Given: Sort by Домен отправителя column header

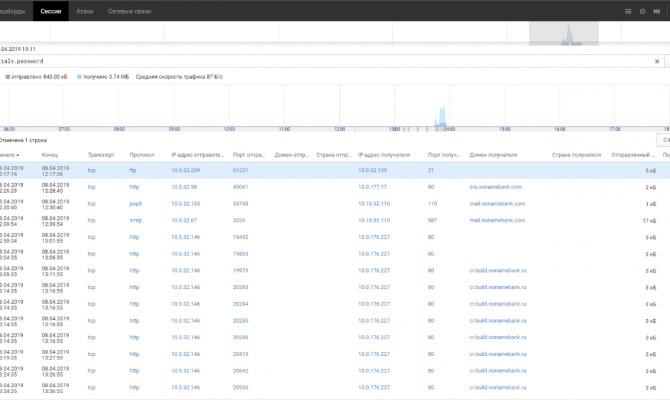Looking at the screenshot, I should click(x=291, y=155).
